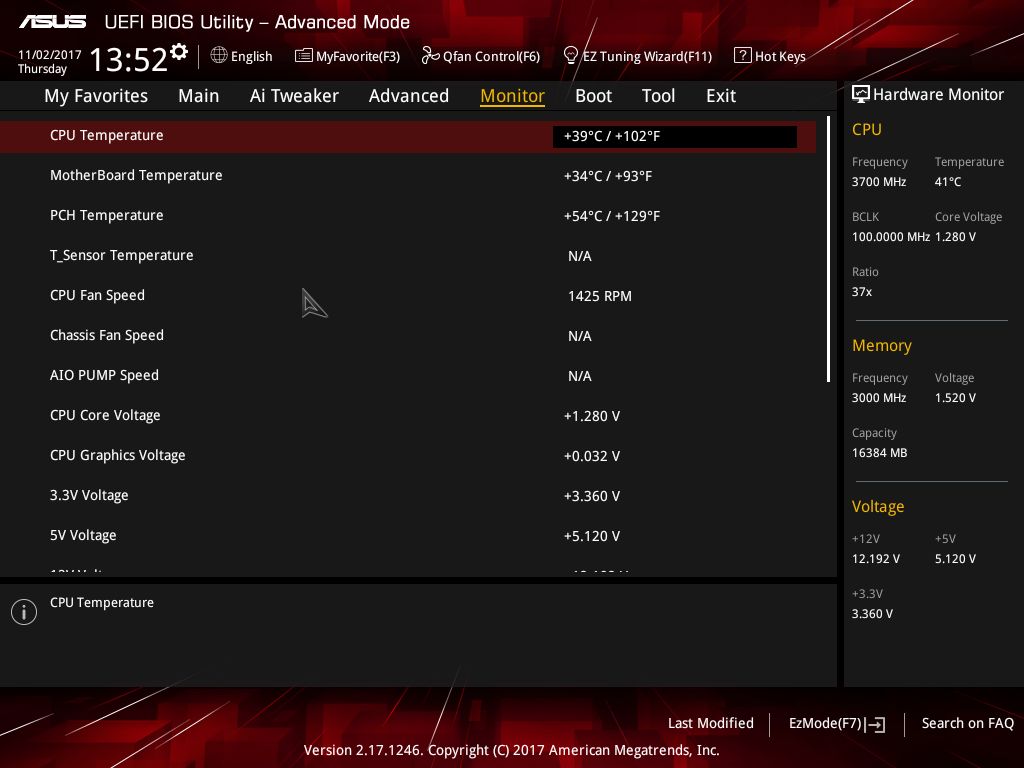Click the settings list vertical scrollbar
Viewport: 1024px width, 768px height.
[x=828, y=249]
